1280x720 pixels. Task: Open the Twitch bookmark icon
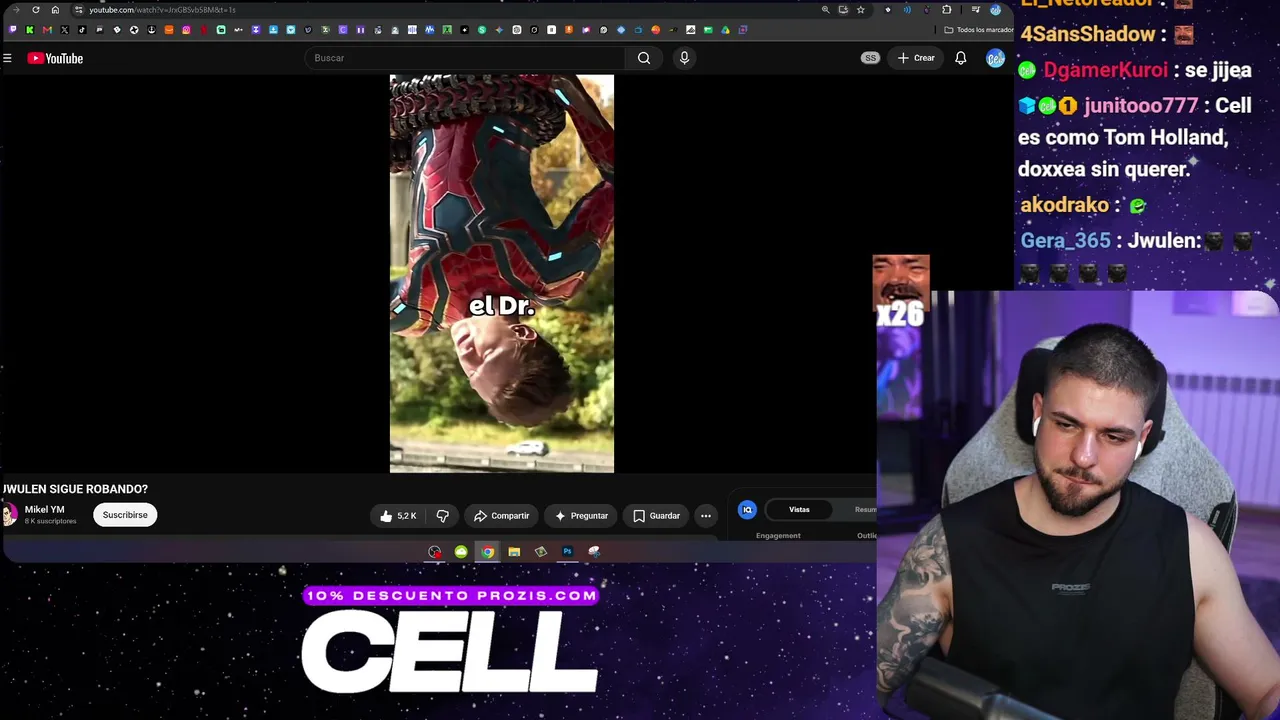12,30
